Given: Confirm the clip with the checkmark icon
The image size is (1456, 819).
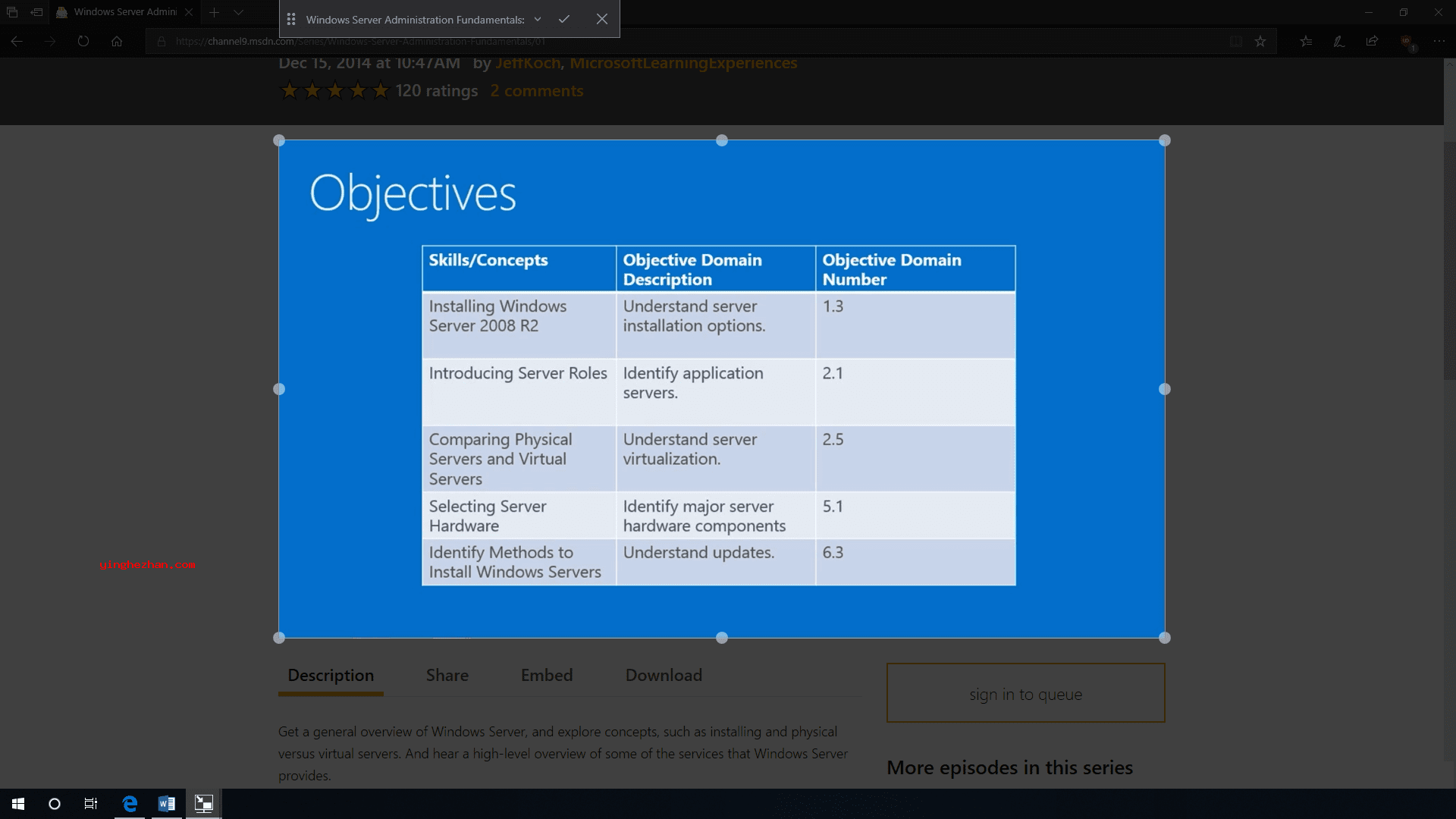Looking at the screenshot, I should [564, 19].
